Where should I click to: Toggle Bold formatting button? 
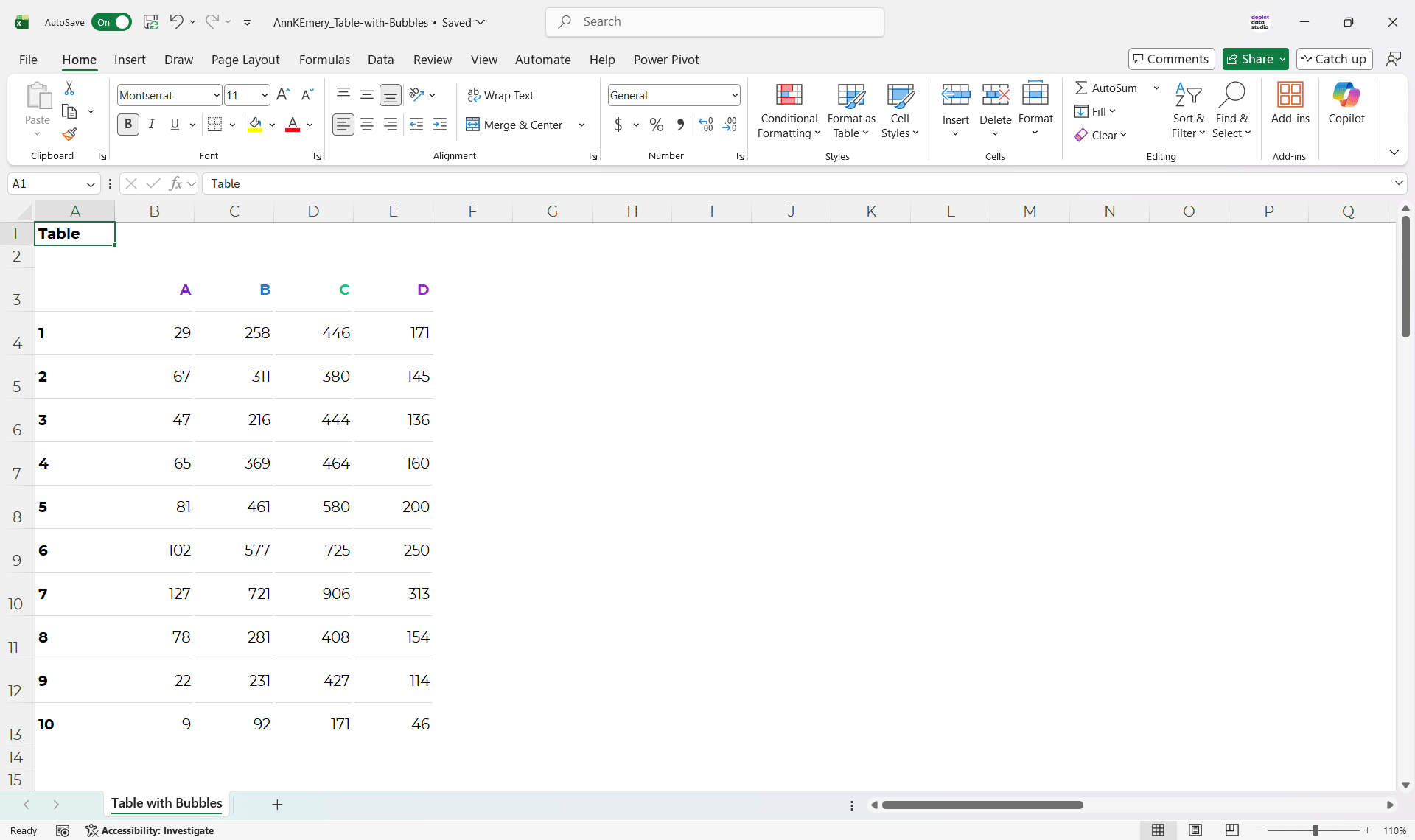point(128,125)
